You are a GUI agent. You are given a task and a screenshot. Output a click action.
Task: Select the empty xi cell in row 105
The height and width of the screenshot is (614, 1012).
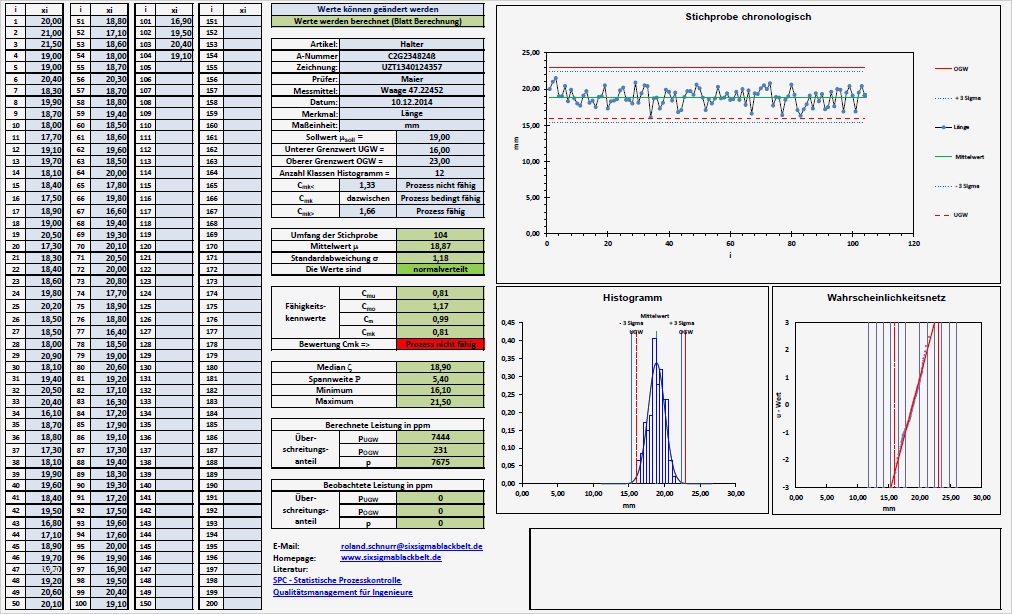click(174, 67)
